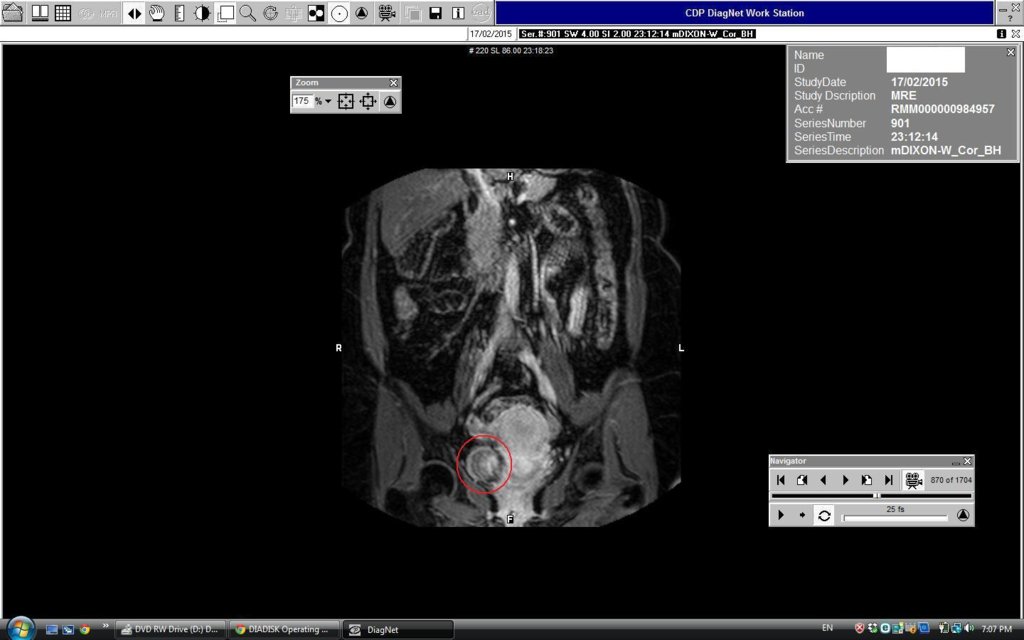Open the zoom percent dropdown arrow

[328, 101]
